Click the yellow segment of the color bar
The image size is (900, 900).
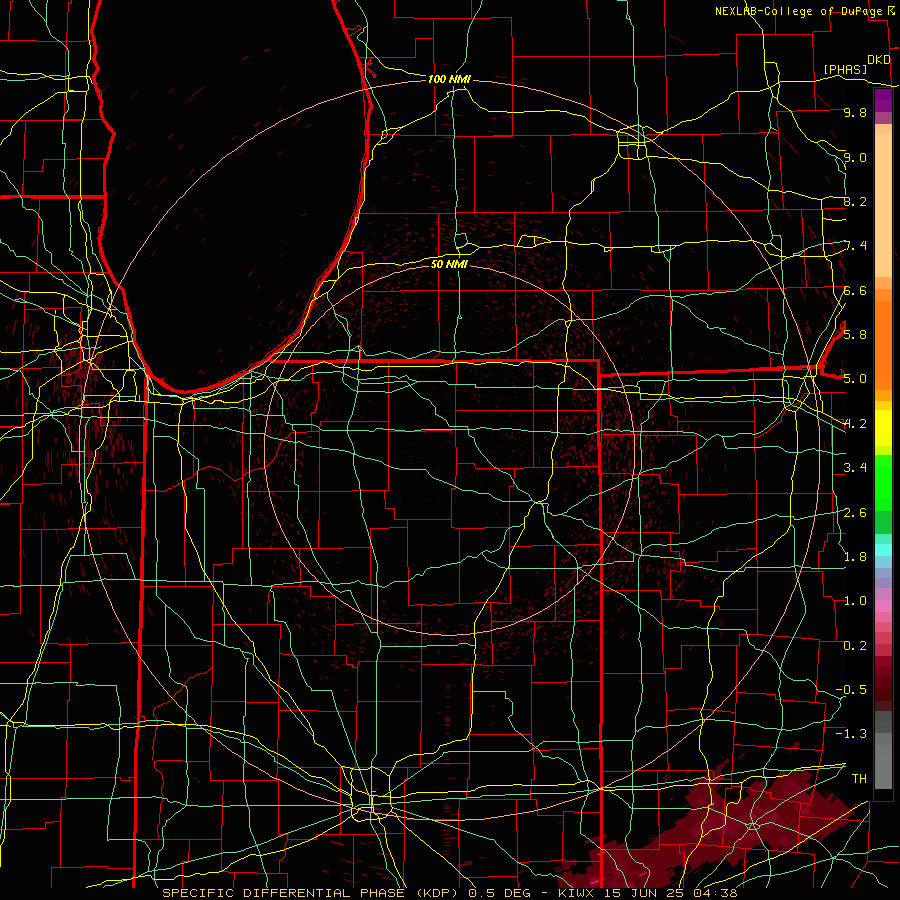(x=883, y=428)
